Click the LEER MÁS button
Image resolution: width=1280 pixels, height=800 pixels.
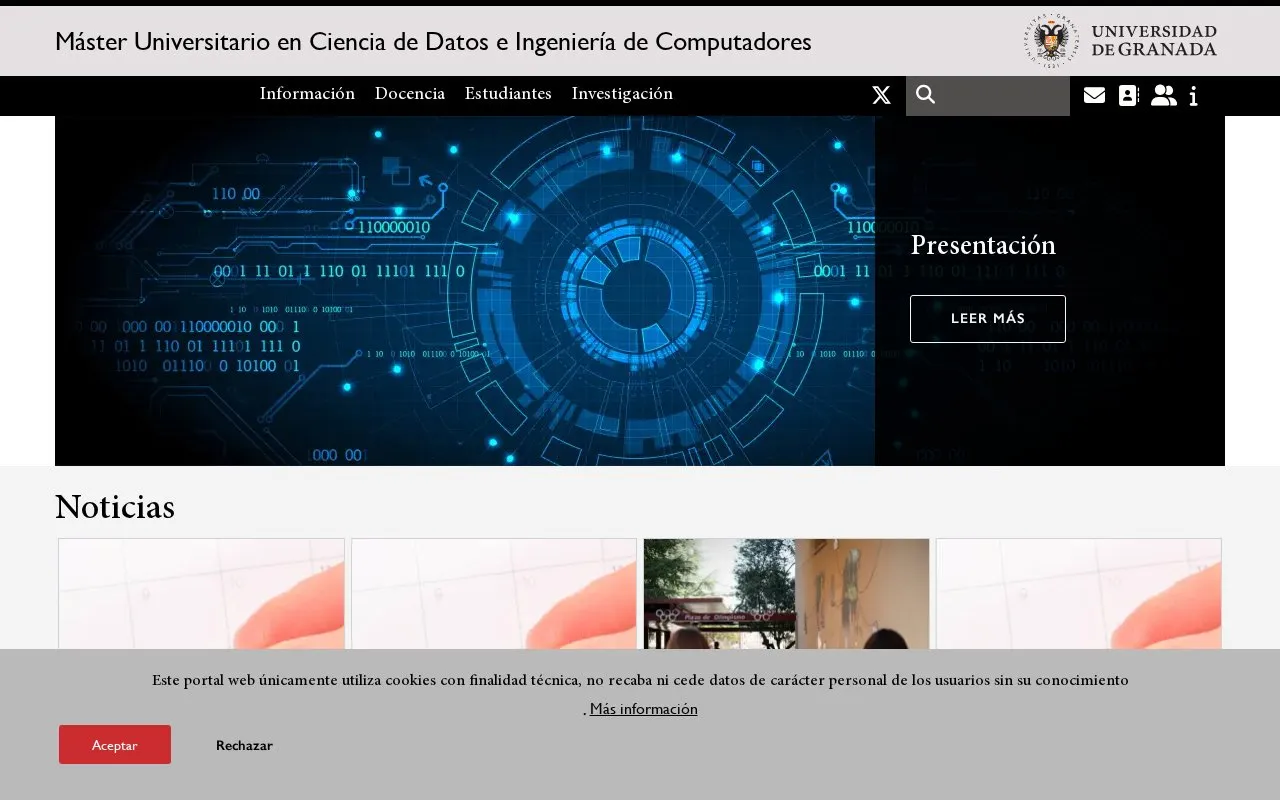(x=988, y=319)
